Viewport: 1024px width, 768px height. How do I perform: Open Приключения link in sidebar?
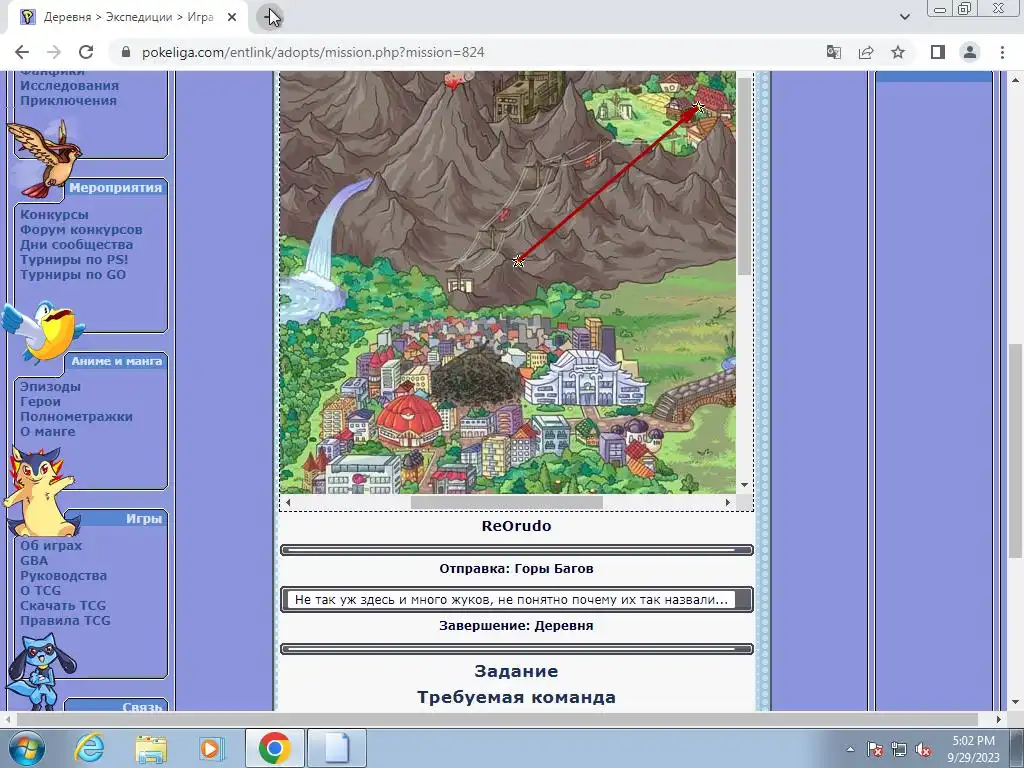point(69,101)
